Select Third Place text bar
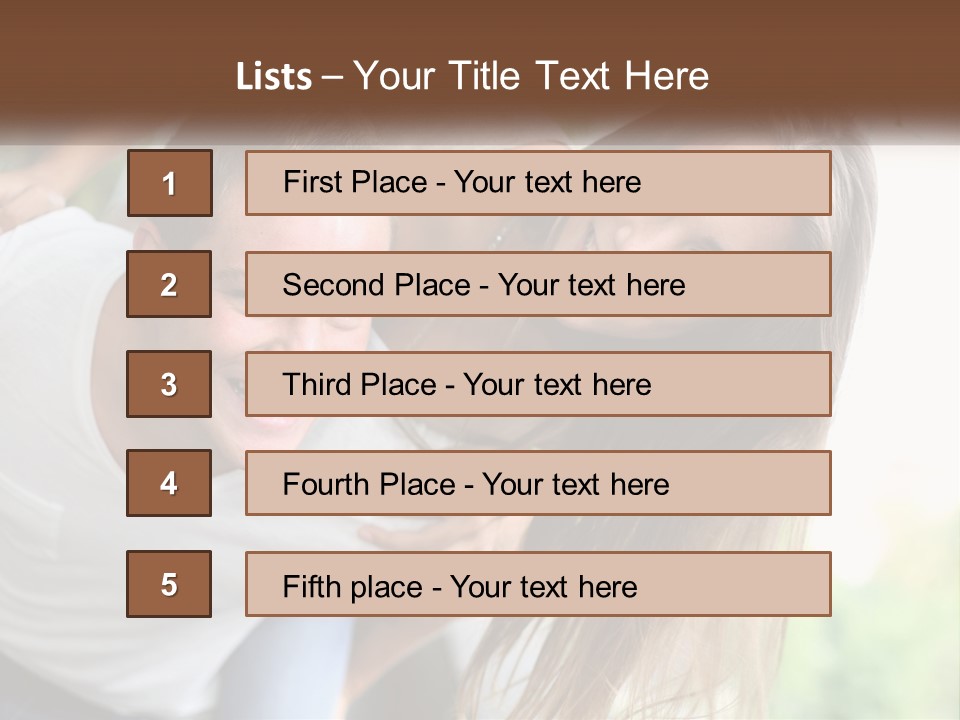This screenshot has height=720, width=960. click(x=538, y=384)
